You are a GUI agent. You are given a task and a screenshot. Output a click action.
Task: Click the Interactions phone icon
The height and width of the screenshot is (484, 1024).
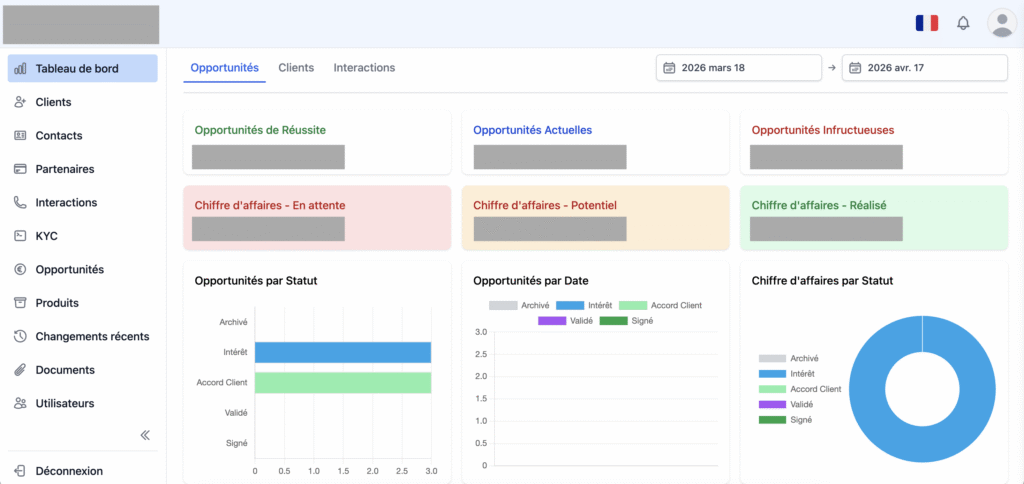tap(20, 202)
